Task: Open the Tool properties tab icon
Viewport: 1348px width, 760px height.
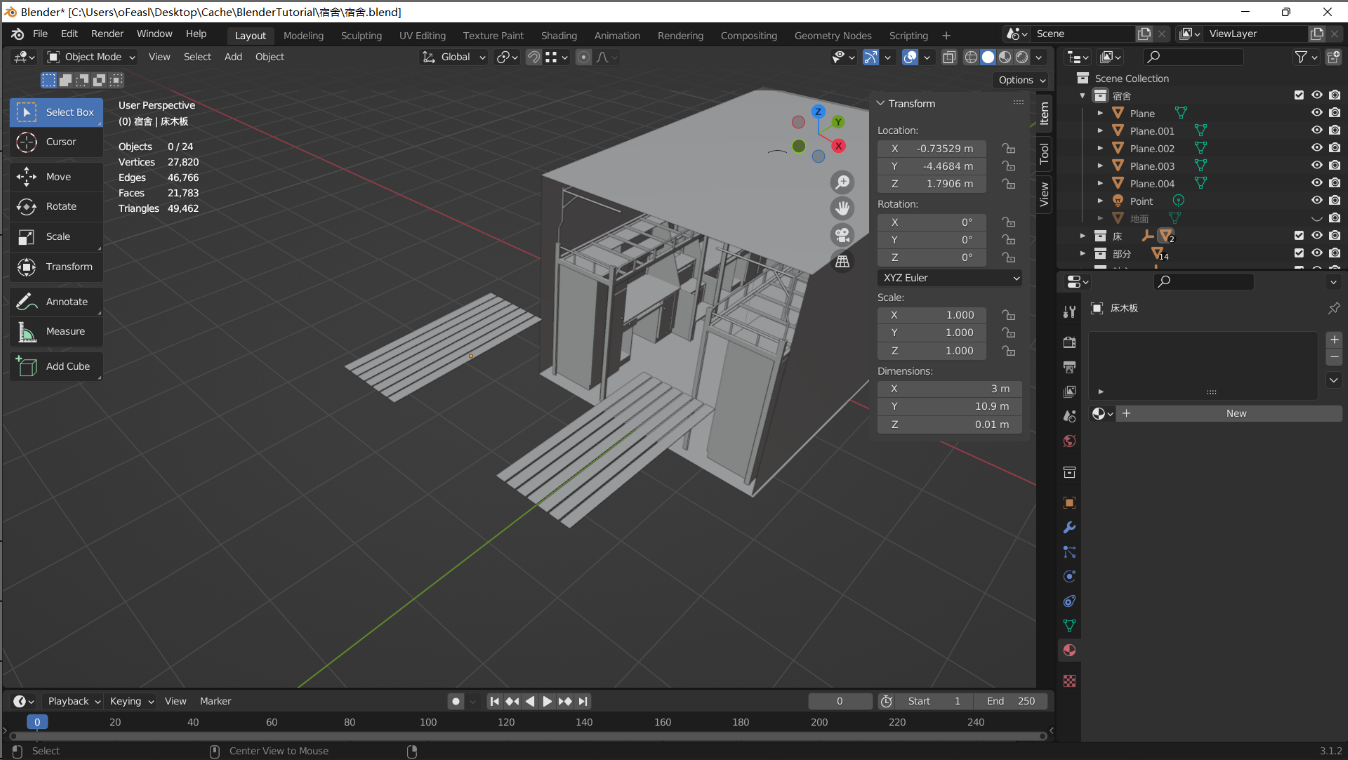Action: point(1069,312)
